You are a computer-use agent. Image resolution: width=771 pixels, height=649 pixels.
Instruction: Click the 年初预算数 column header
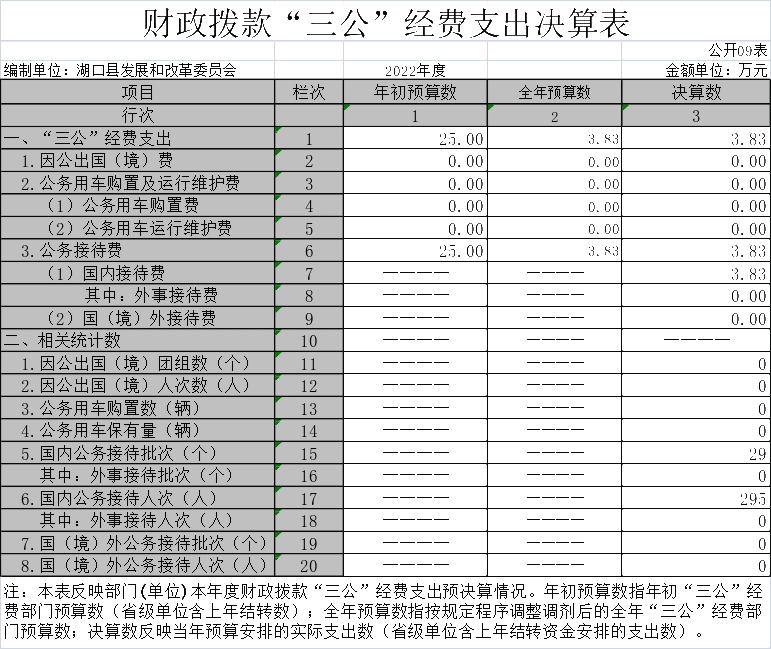coord(415,92)
